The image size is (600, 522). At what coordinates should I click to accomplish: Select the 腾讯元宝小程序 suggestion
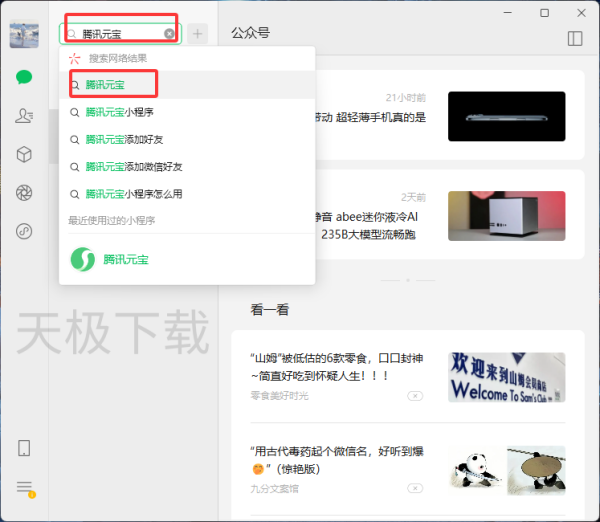tap(120, 112)
